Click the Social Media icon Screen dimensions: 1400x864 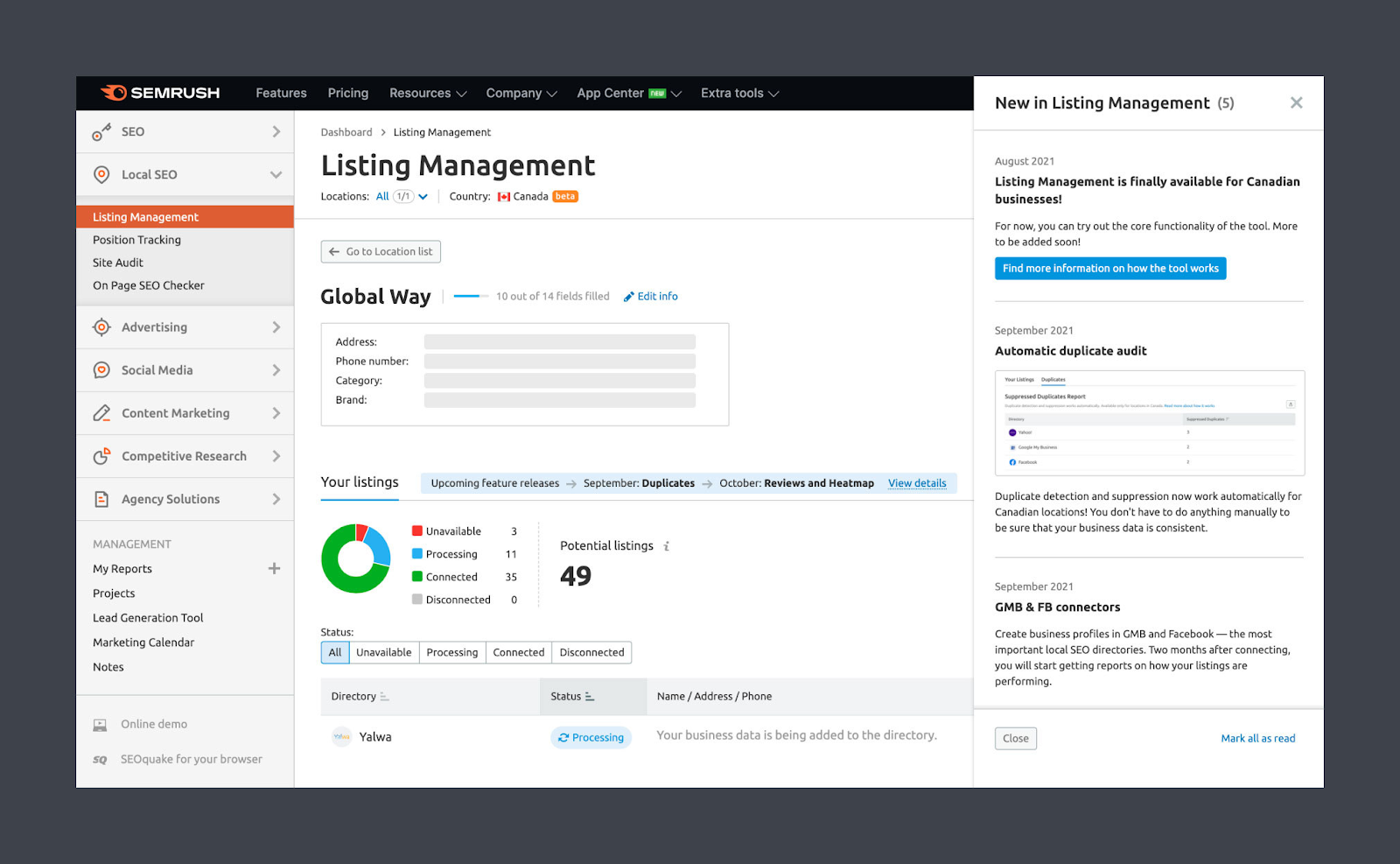(x=101, y=370)
